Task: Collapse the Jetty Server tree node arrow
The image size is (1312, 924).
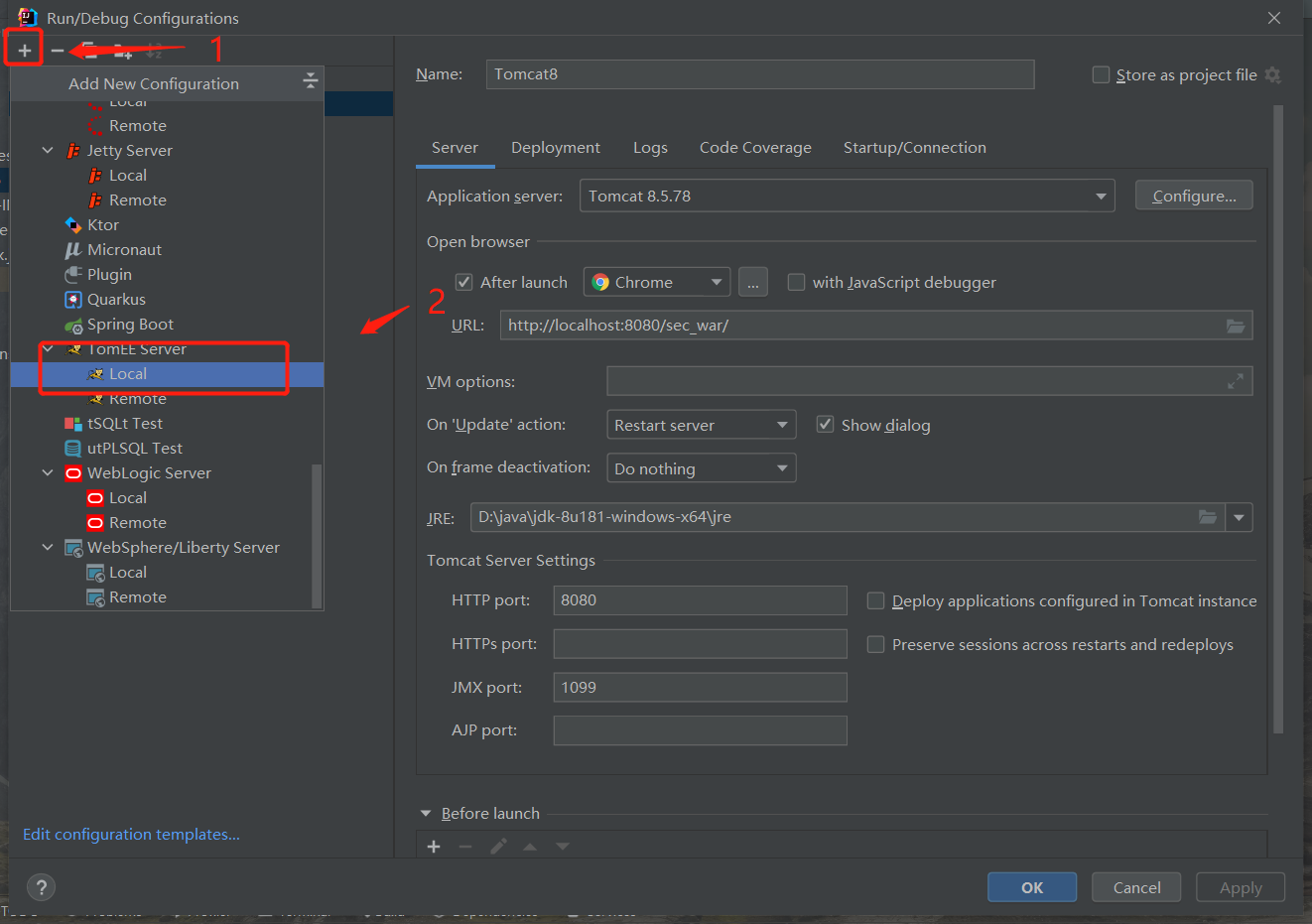Action: [x=48, y=151]
